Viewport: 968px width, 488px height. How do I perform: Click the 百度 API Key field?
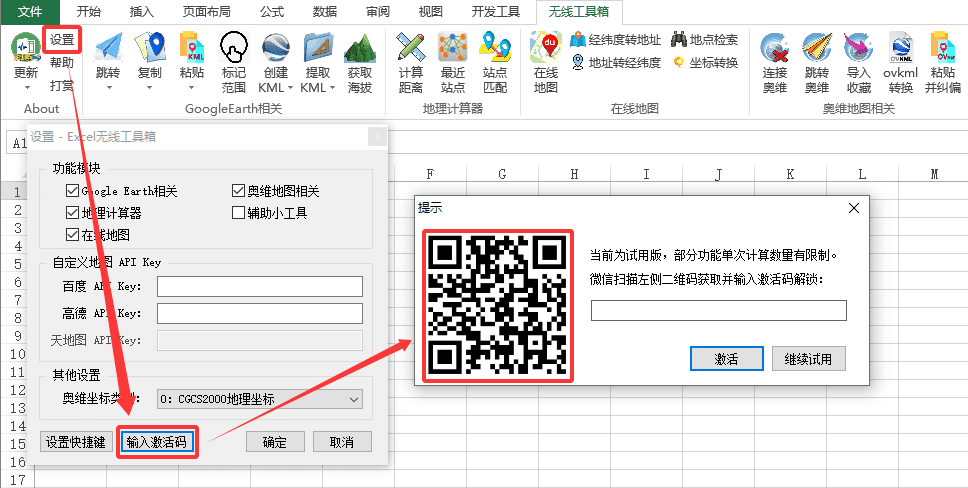click(260, 287)
